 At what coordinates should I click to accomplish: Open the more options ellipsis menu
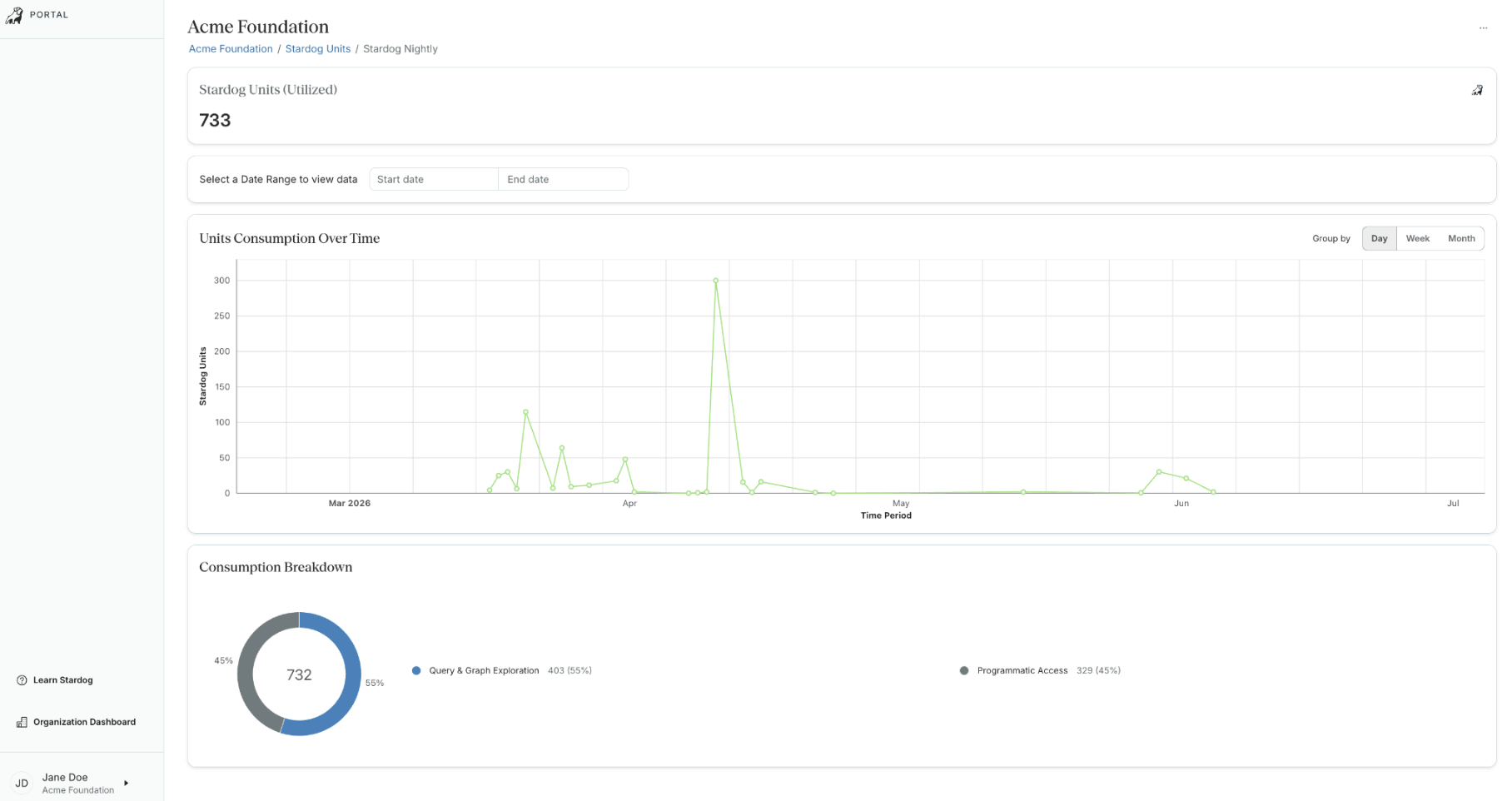pyautogui.click(x=1483, y=28)
